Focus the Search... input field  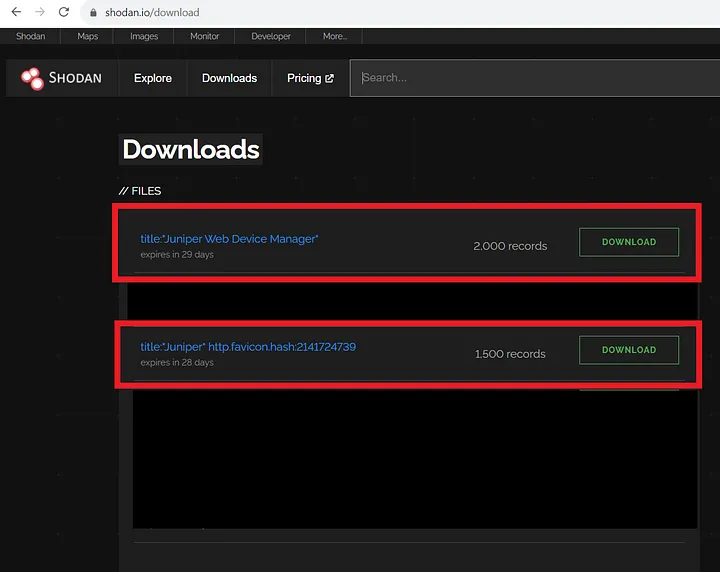[x=535, y=78]
